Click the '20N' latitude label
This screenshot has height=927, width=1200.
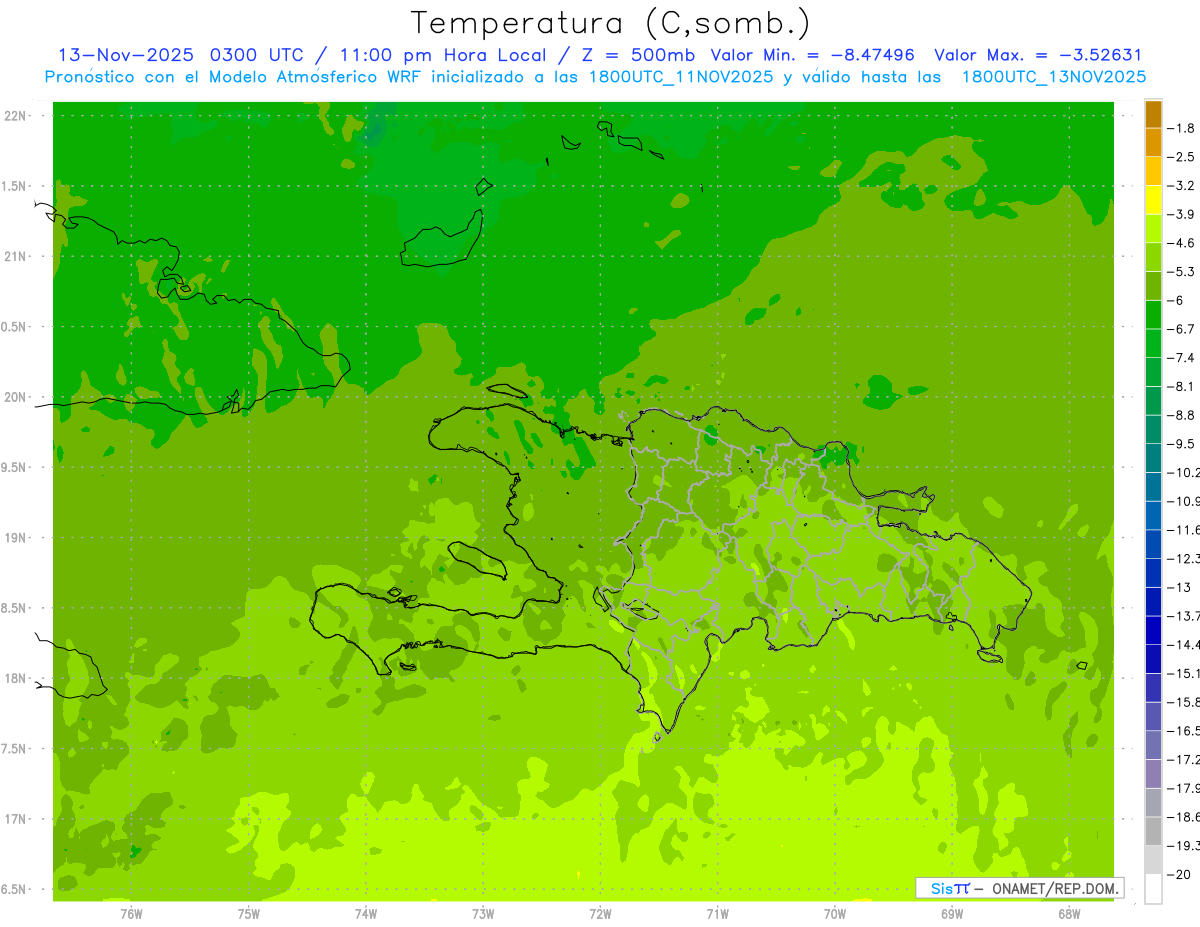click(14, 397)
